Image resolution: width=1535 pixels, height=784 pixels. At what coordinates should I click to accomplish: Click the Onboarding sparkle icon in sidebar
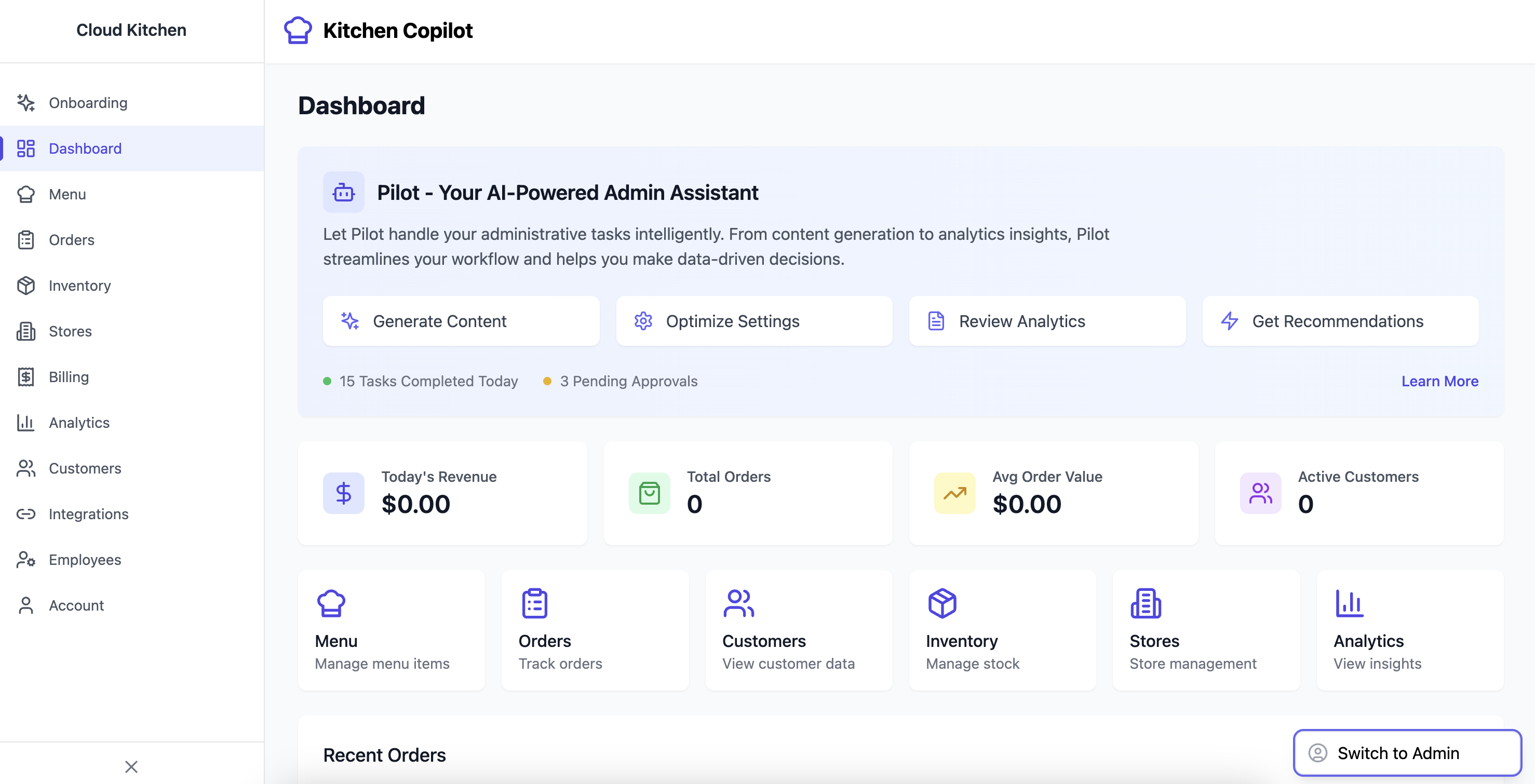25,102
